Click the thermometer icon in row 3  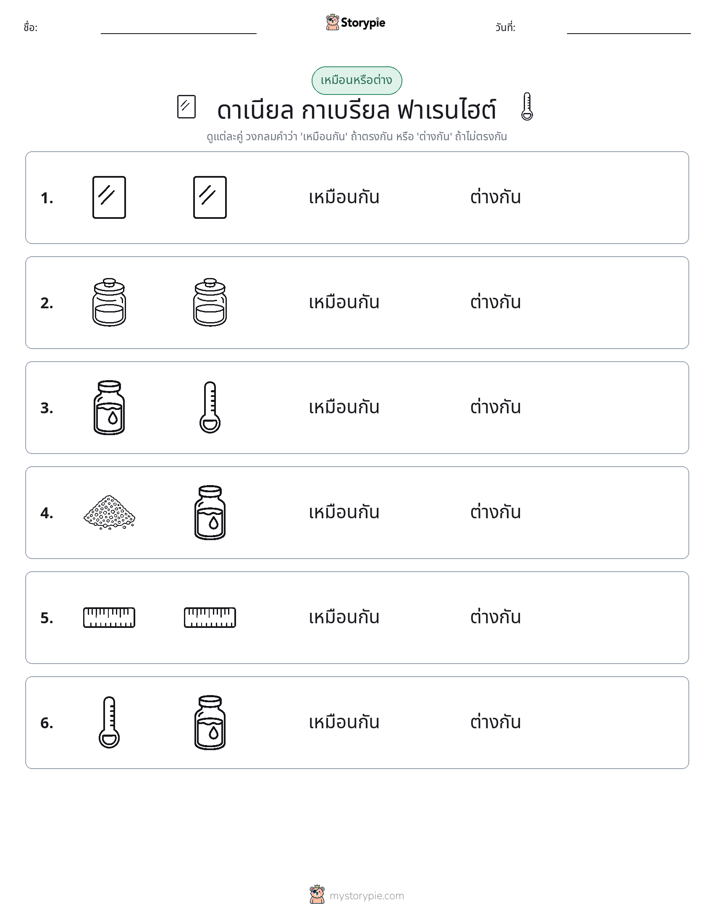(210, 407)
